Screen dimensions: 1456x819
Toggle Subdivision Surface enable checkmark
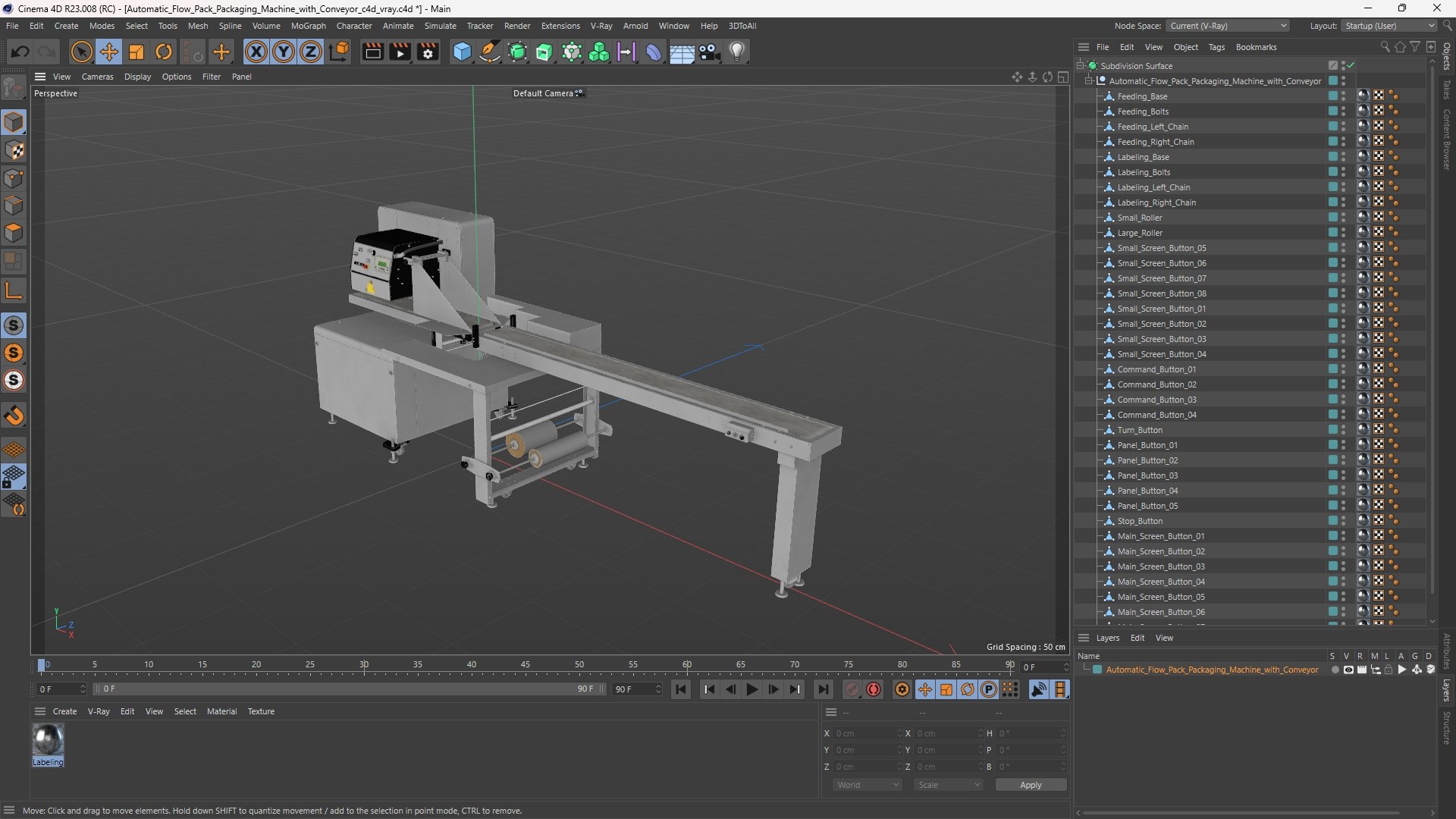click(x=1351, y=66)
